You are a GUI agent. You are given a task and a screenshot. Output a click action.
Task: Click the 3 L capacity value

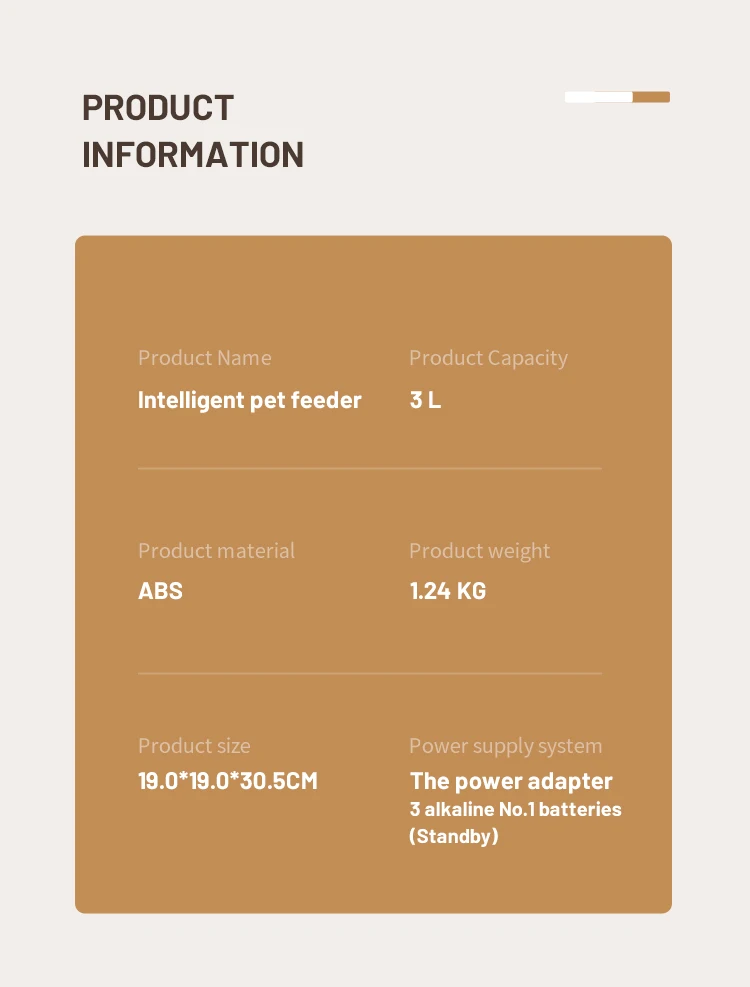point(425,400)
